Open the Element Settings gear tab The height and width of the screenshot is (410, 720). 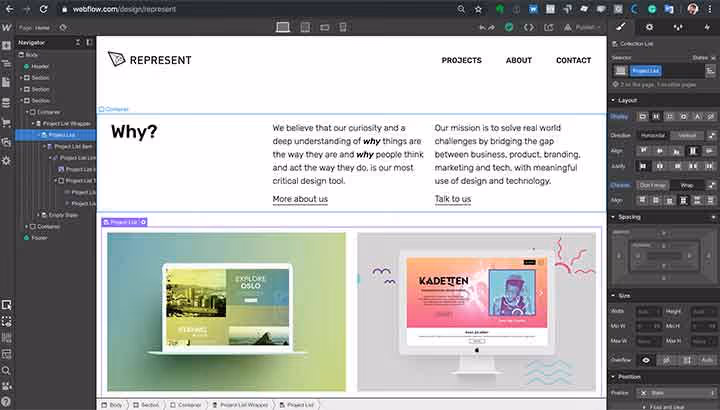[649, 28]
